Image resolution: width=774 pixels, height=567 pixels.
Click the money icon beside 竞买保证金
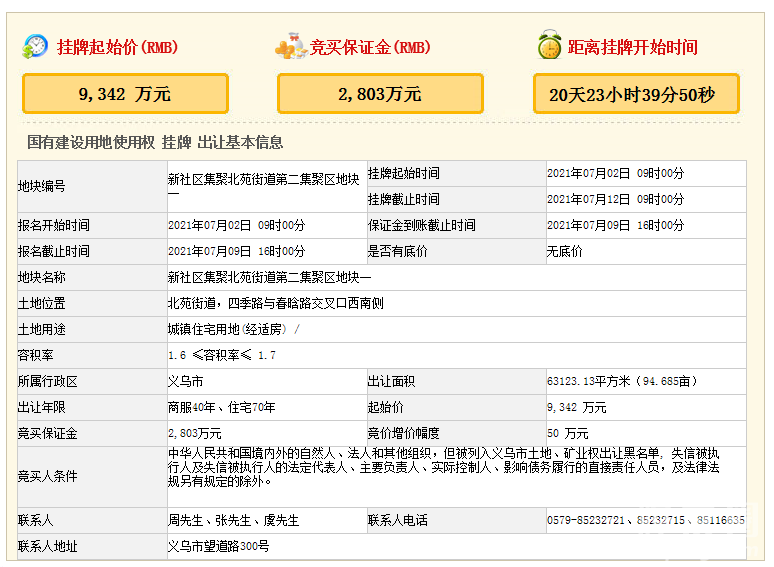pyautogui.click(x=290, y=46)
